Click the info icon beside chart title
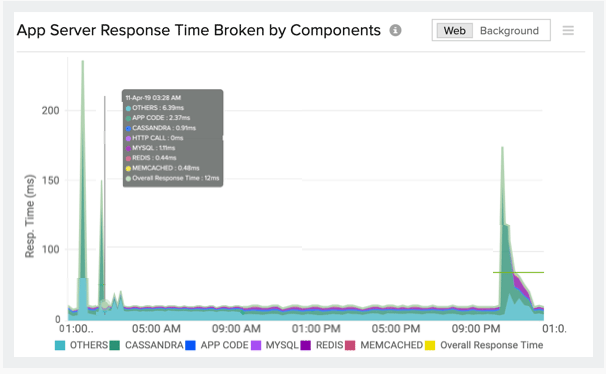The image size is (606, 374). pyautogui.click(x=395, y=30)
